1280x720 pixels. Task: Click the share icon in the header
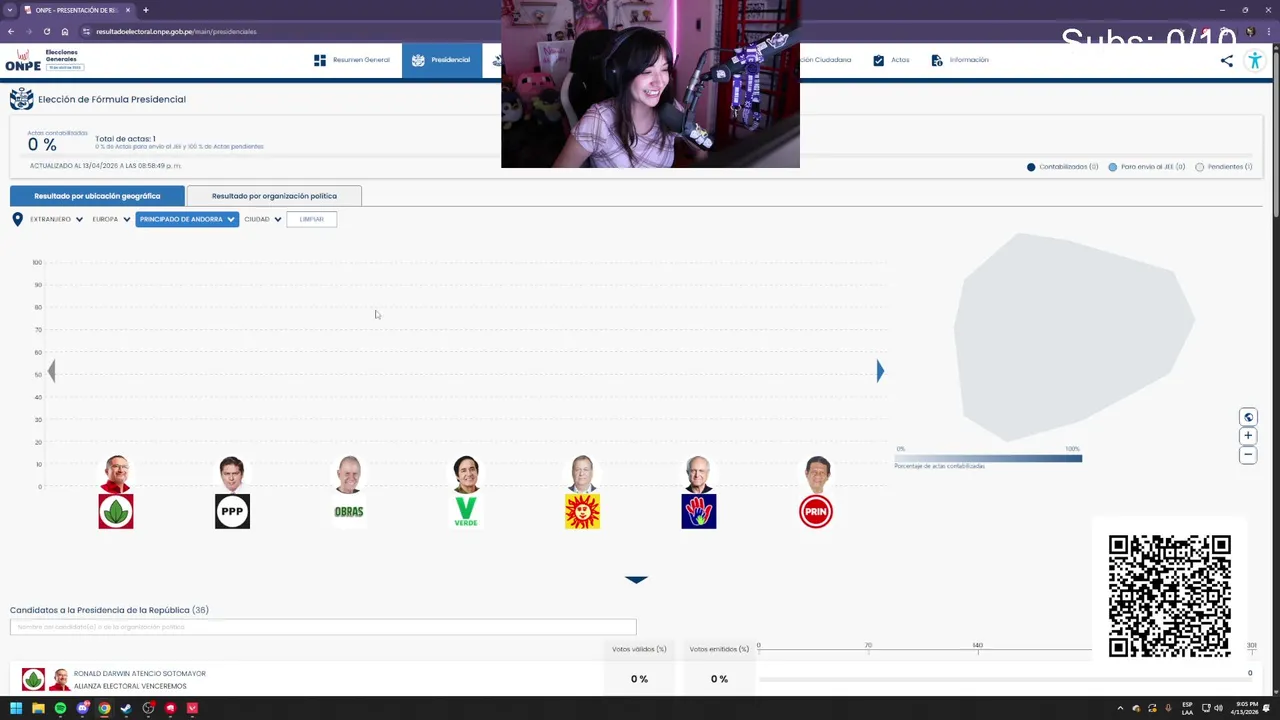pyautogui.click(x=1227, y=60)
